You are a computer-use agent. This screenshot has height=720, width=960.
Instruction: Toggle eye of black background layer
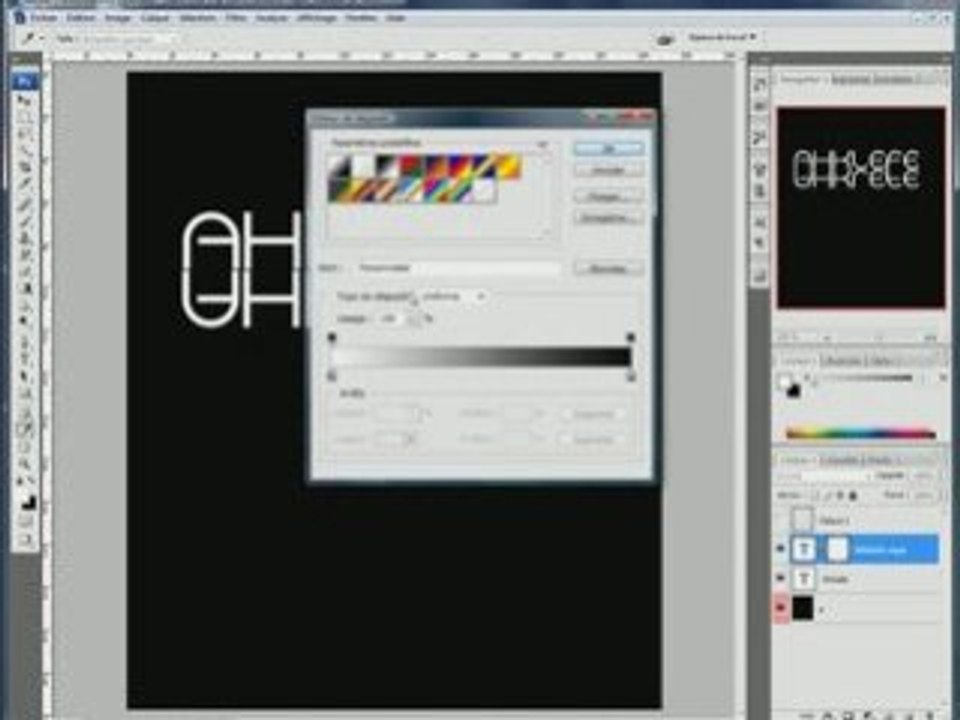click(x=781, y=607)
